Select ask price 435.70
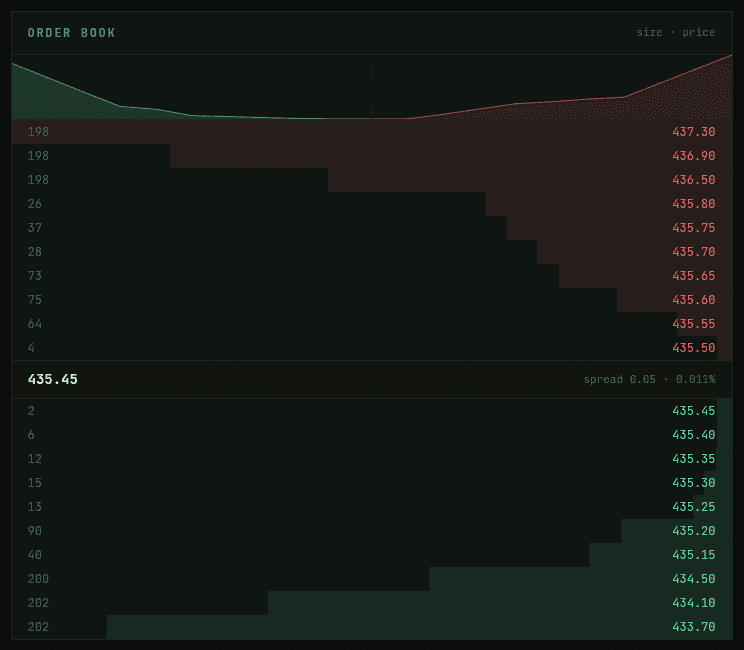This screenshot has width=744, height=650. (693, 252)
